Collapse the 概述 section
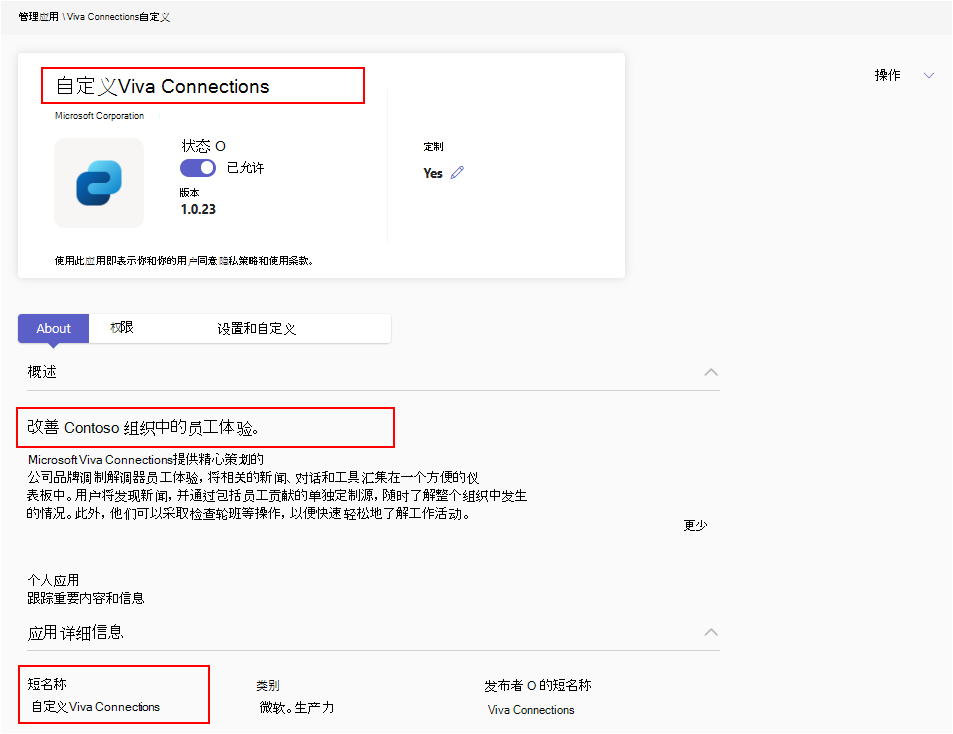 (x=710, y=371)
